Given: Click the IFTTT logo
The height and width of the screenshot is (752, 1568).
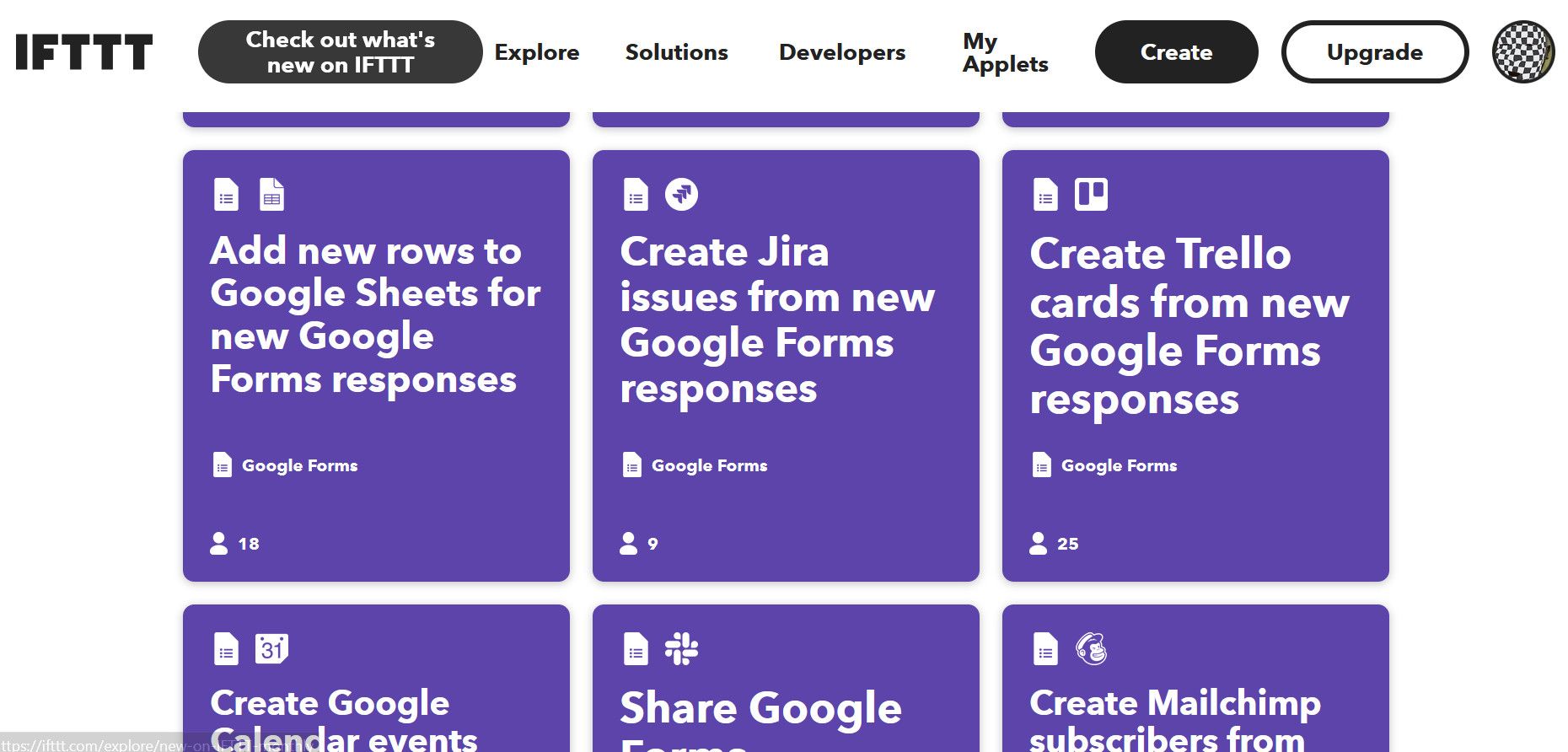Looking at the screenshot, I should tap(84, 51).
